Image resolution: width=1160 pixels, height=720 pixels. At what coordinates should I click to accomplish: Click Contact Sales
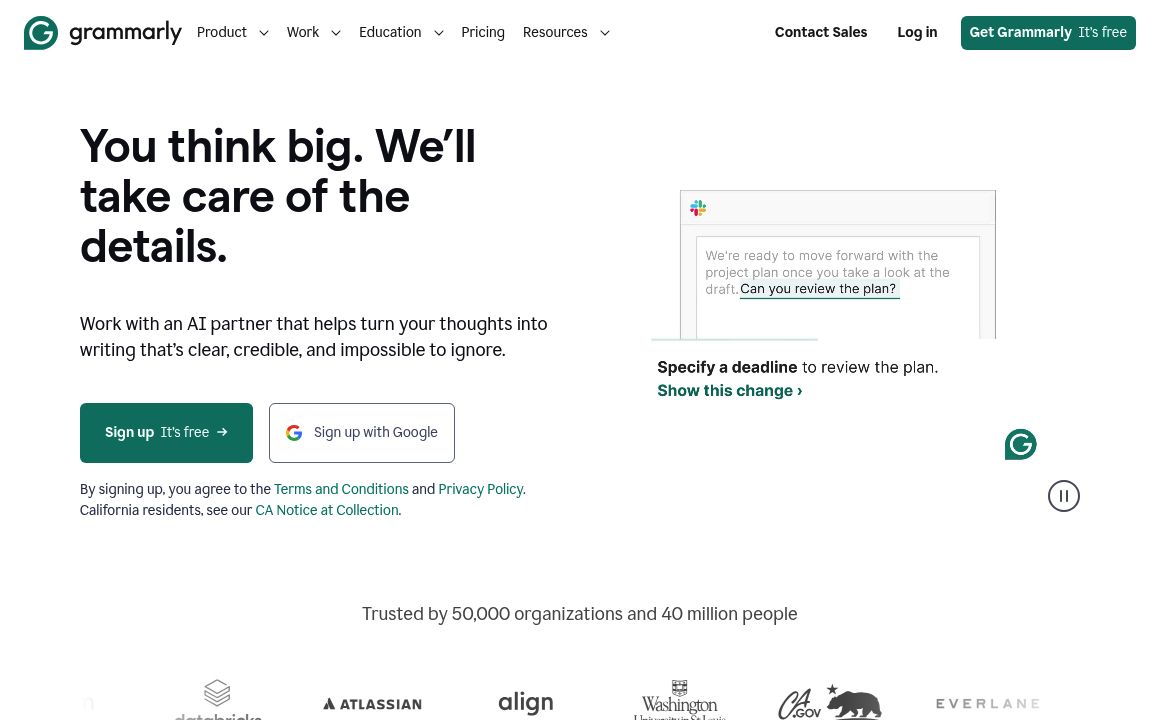(x=821, y=32)
